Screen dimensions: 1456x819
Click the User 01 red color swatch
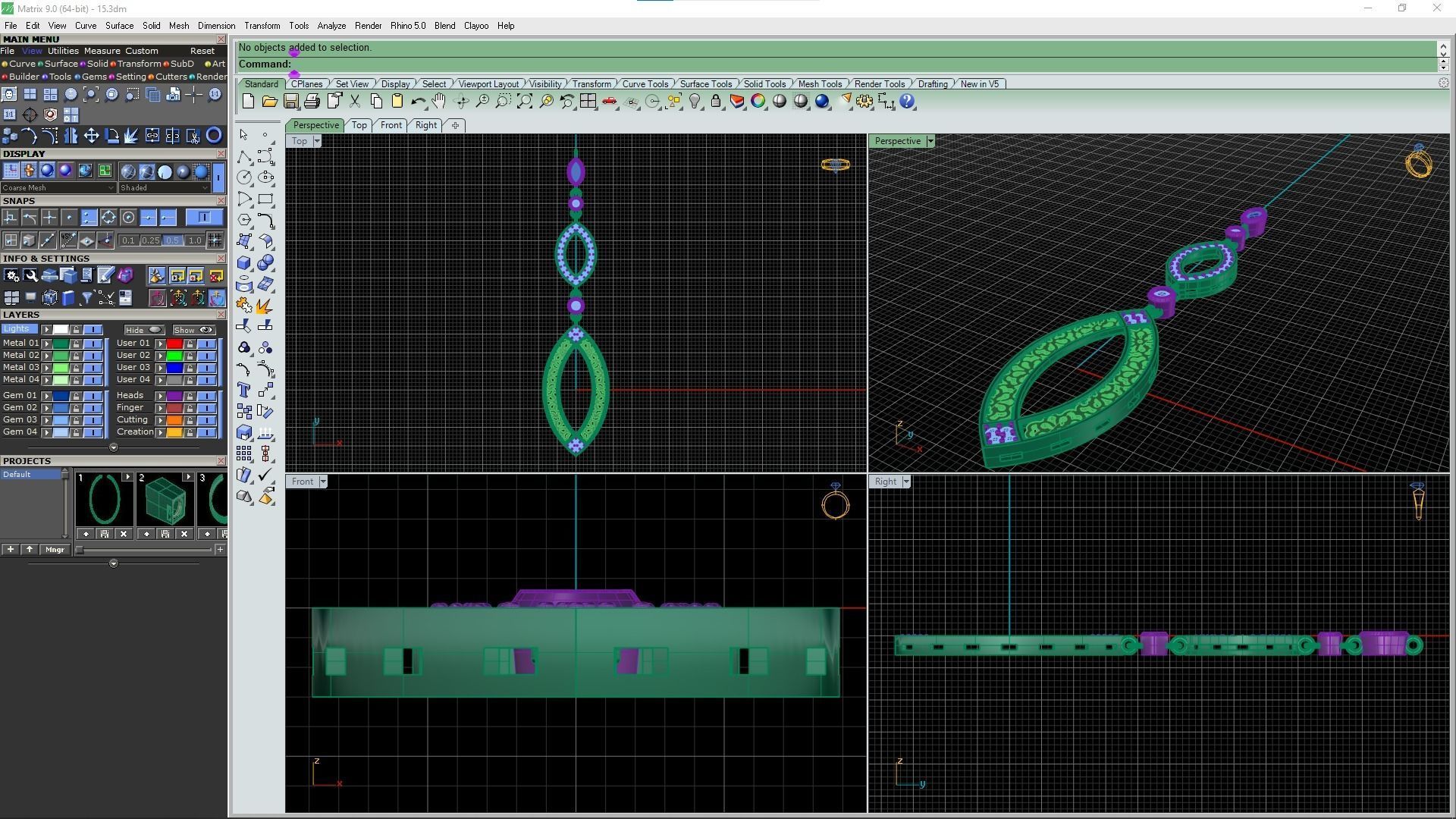point(174,344)
